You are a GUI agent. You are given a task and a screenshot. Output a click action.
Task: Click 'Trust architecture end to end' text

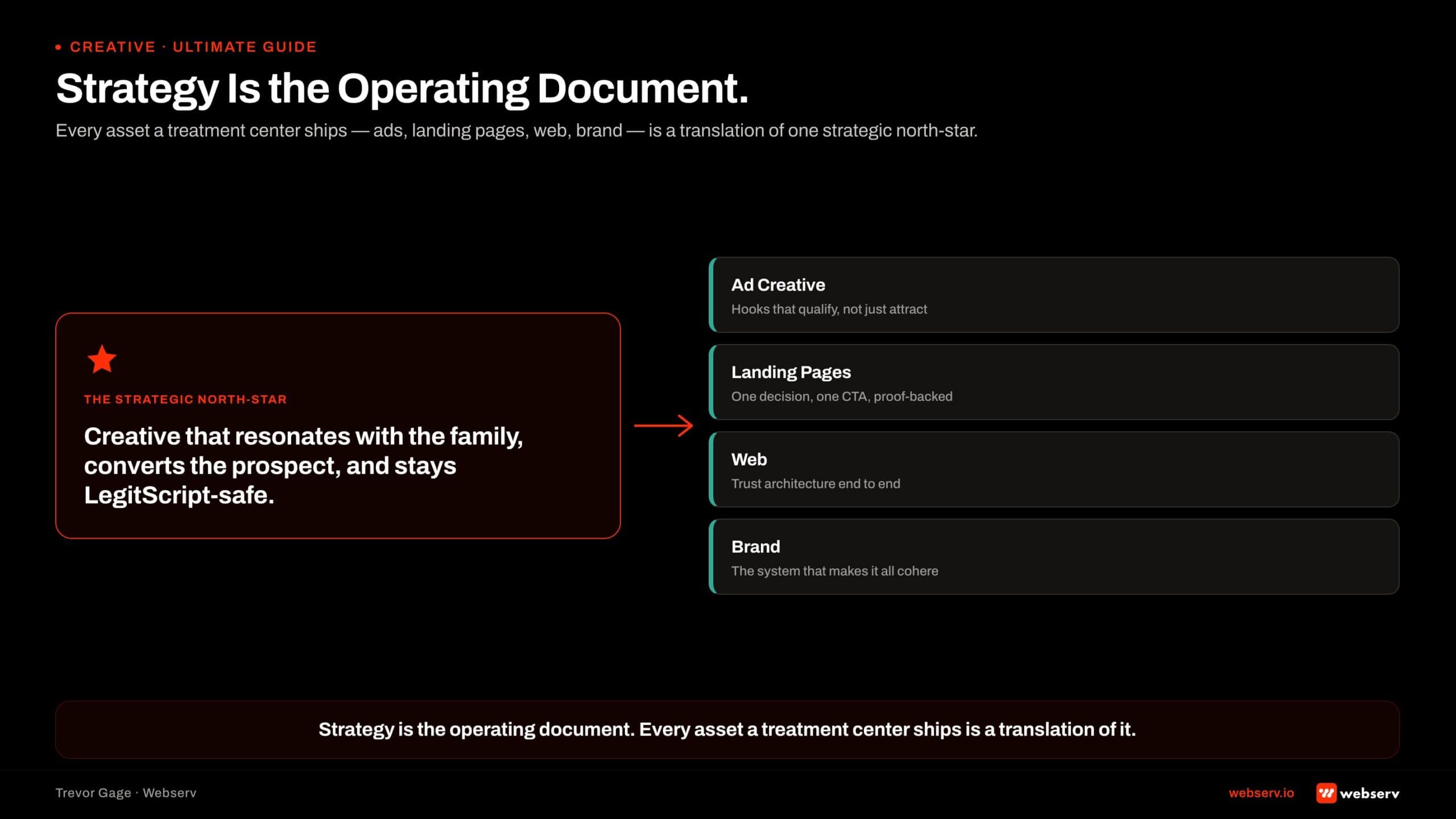click(x=816, y=484)
